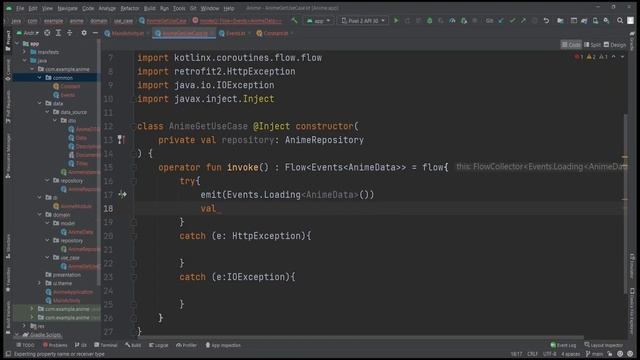The image size is (640, 360).
Task: Switch to the MainActivity editor tab
Action: (x=126, y=33)
